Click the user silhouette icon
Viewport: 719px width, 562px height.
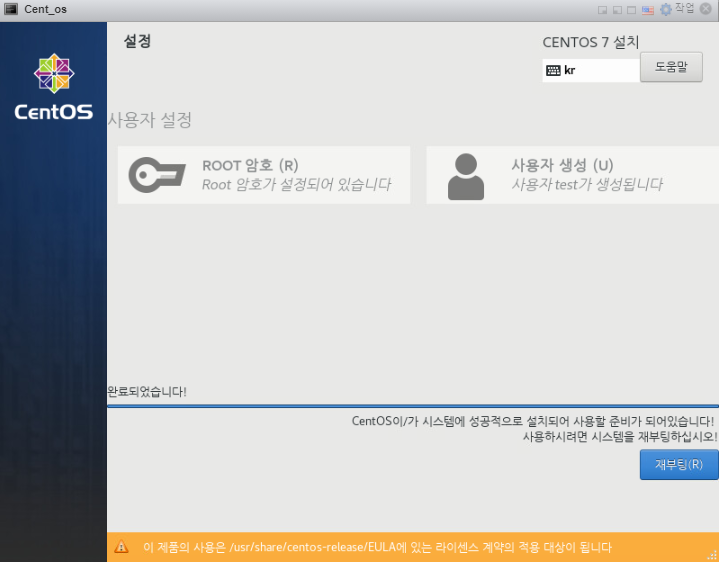(466, 176)
